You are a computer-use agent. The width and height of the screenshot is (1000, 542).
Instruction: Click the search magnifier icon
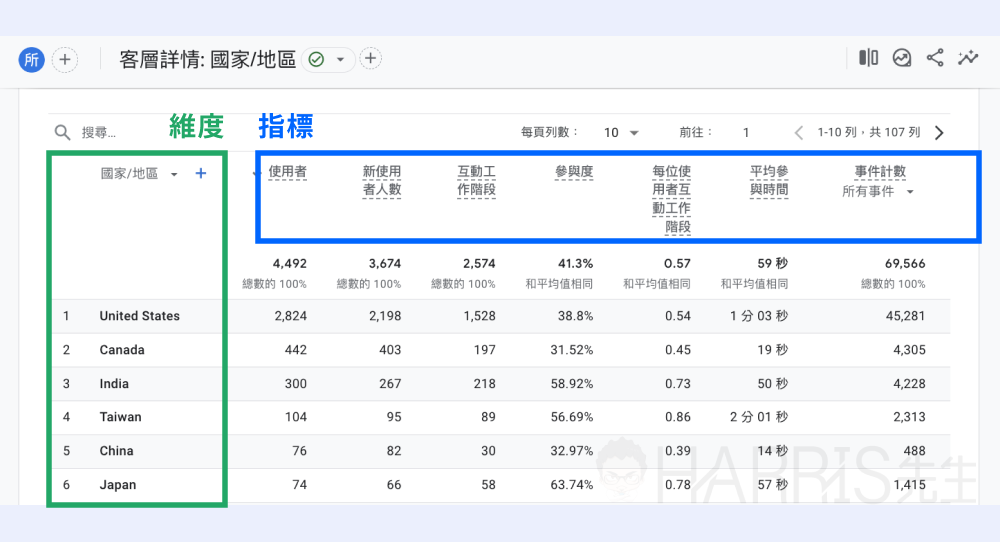click(62, 132)
